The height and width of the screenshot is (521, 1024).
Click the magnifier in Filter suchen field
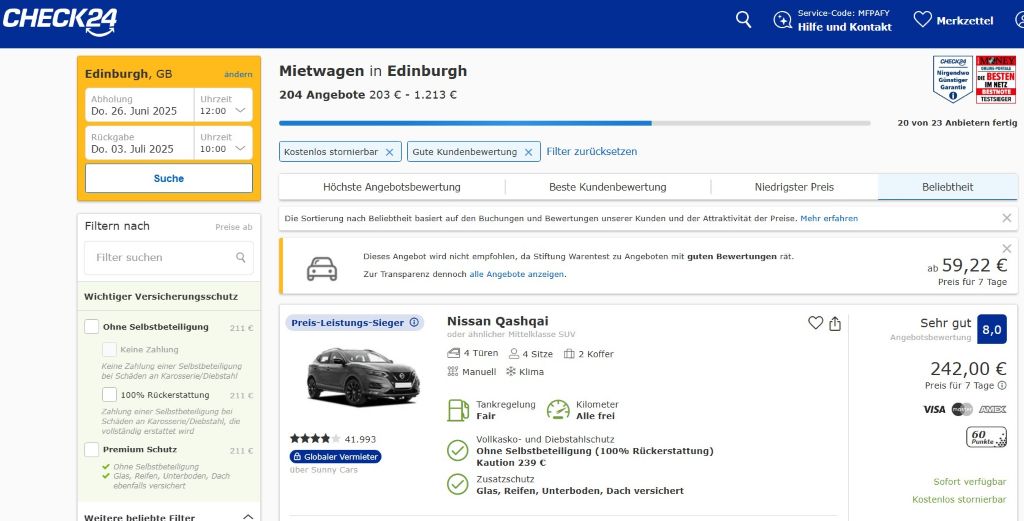pyautogui.click(x=241, y=257)
